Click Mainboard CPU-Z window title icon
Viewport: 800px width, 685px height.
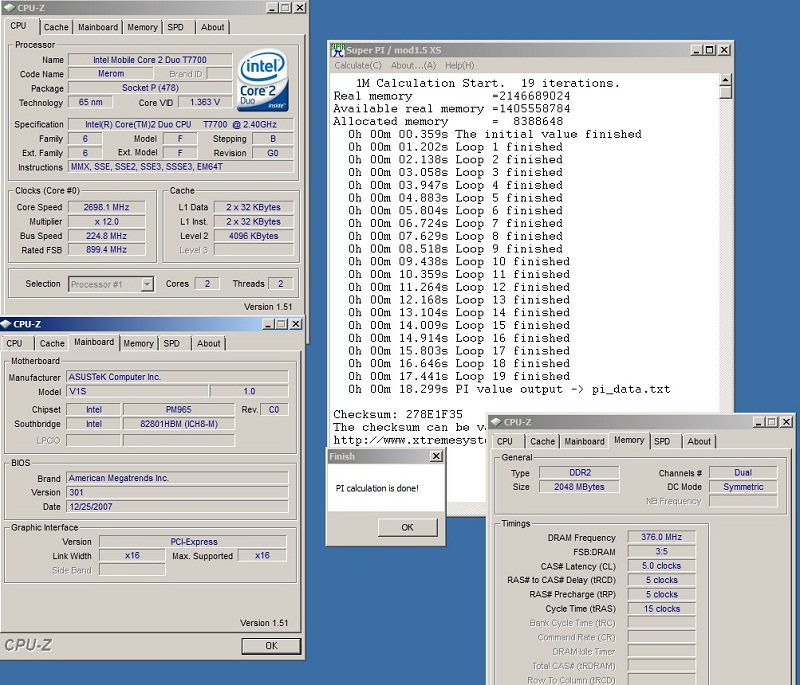[x=6, y=324]
